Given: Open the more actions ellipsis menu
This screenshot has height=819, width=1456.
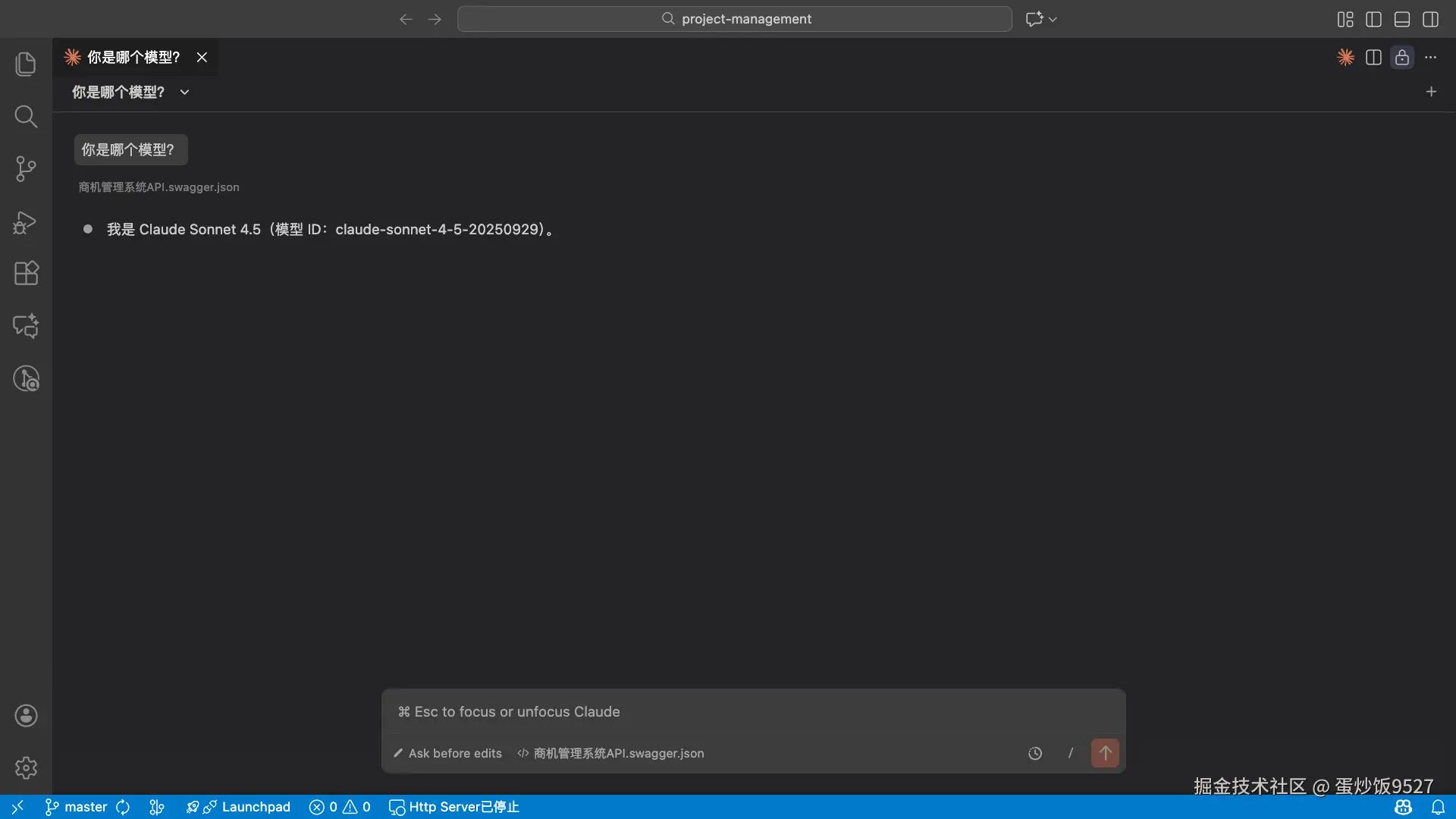Looking at the screenshot, I should point(1430,58).
